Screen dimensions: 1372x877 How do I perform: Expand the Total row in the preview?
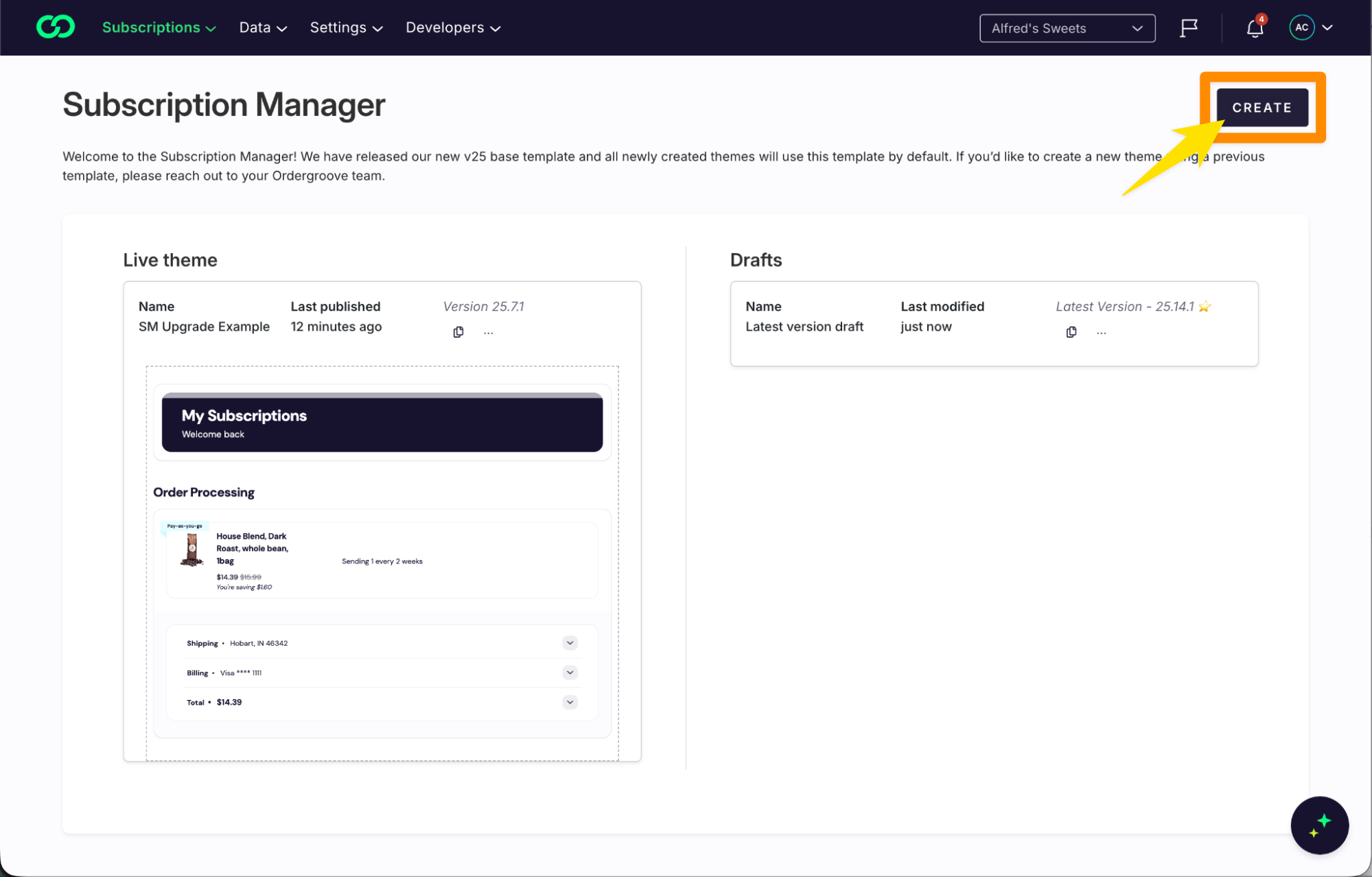point(570,702)
